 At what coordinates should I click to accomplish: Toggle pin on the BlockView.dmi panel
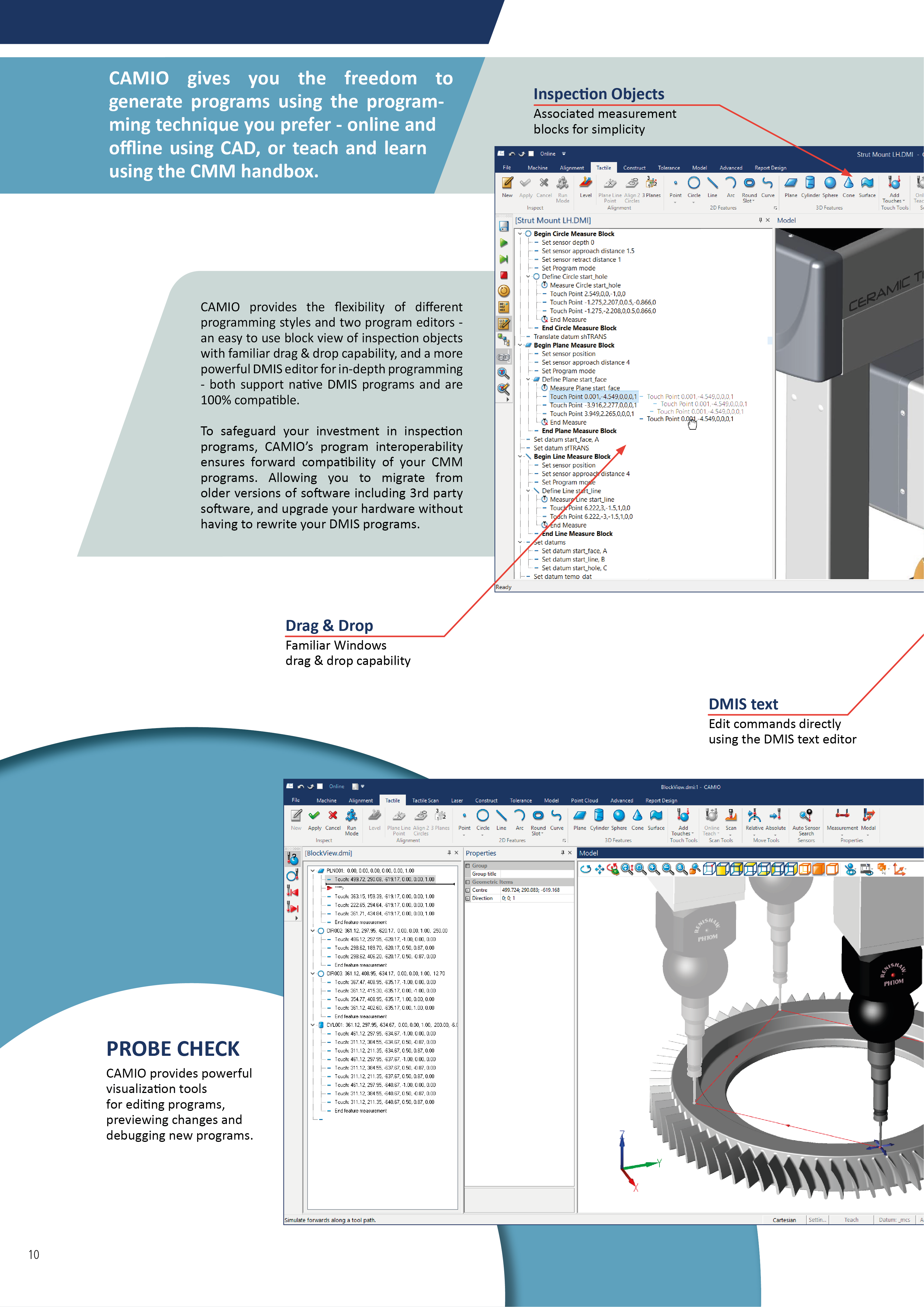pos(449,853)
